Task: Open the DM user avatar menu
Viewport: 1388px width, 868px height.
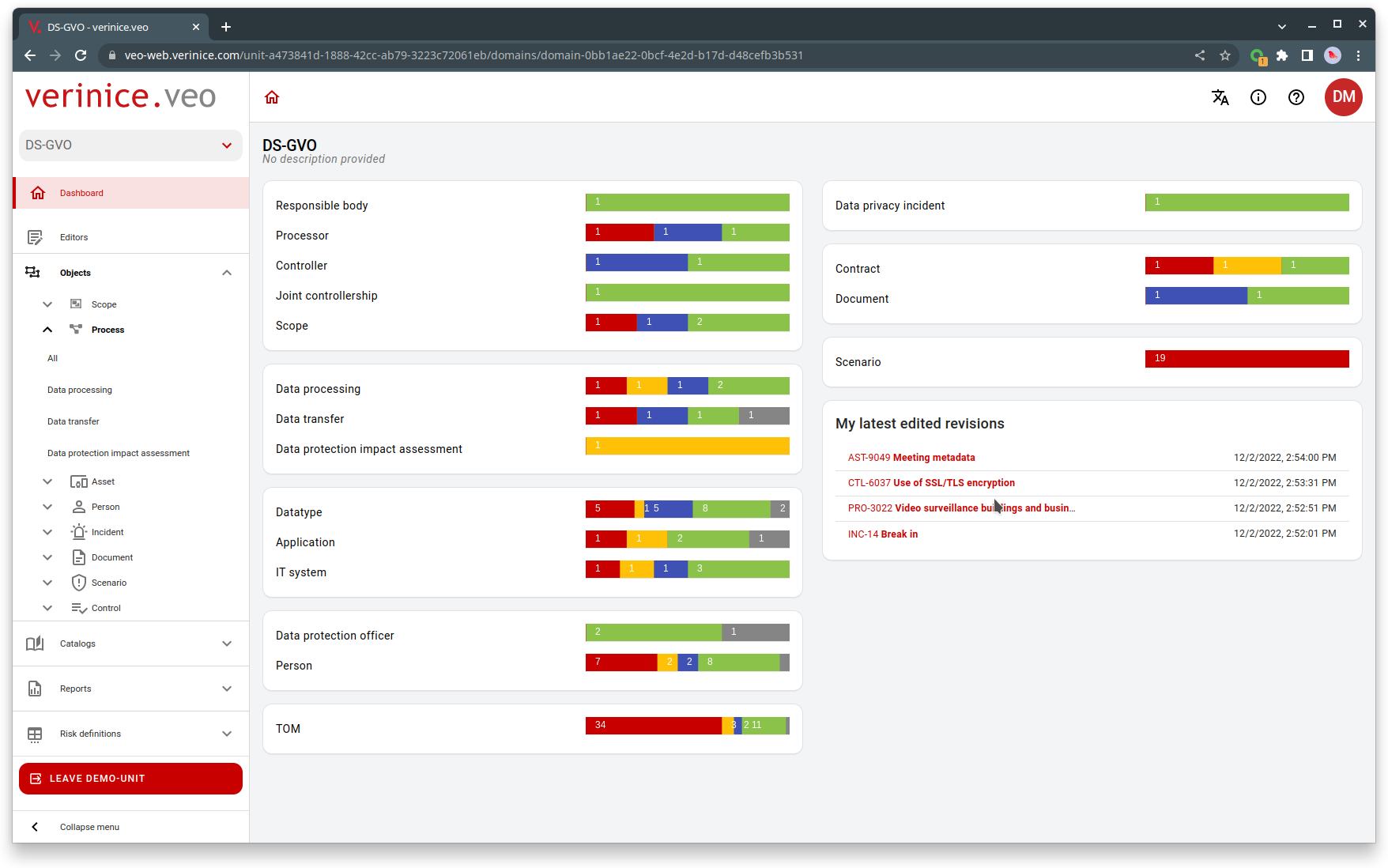Action: [1344, 97]
